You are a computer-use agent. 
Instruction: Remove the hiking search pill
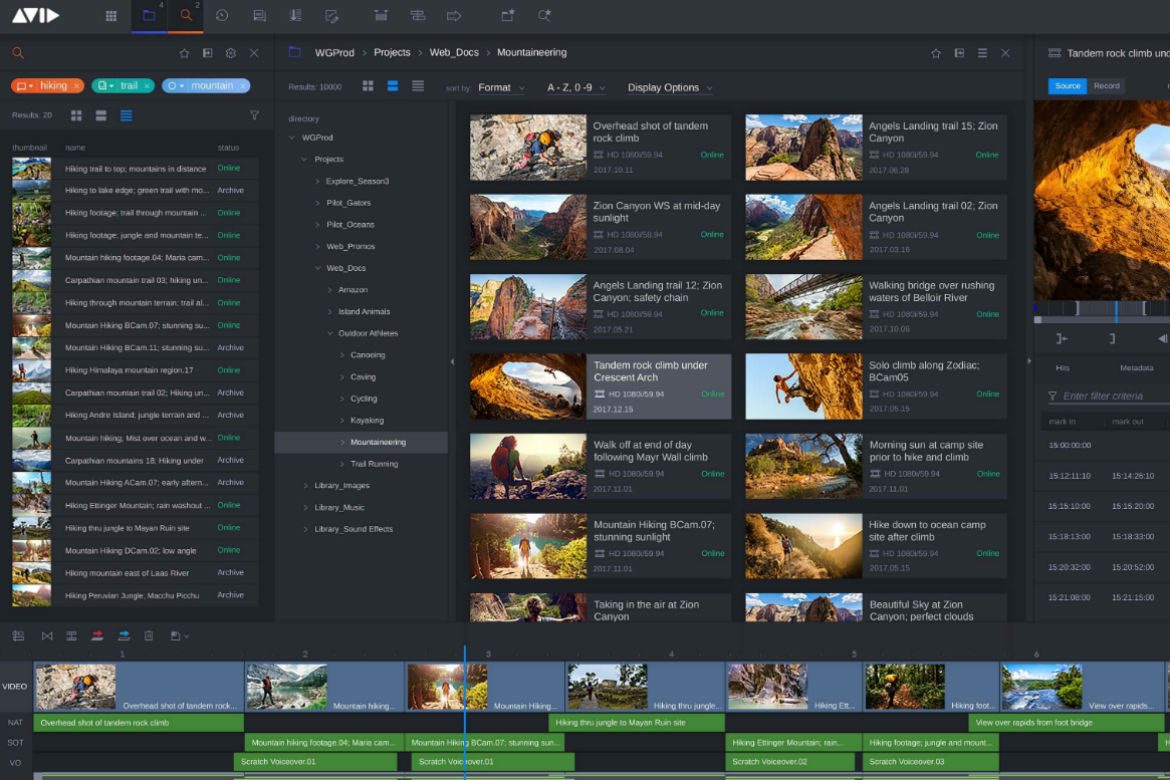[76, 86]
